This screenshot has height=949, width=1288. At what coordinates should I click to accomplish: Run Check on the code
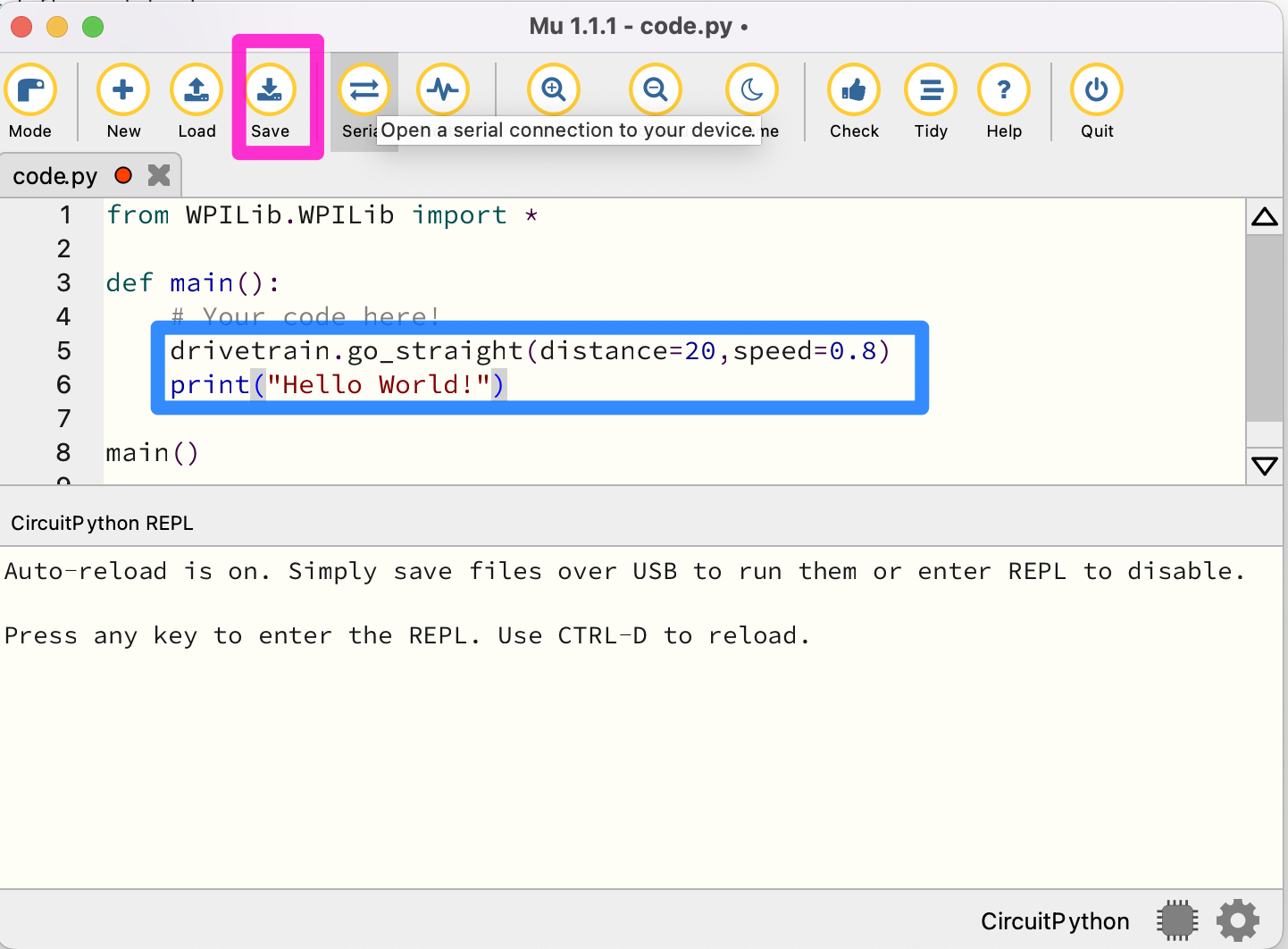coord(854,89)
